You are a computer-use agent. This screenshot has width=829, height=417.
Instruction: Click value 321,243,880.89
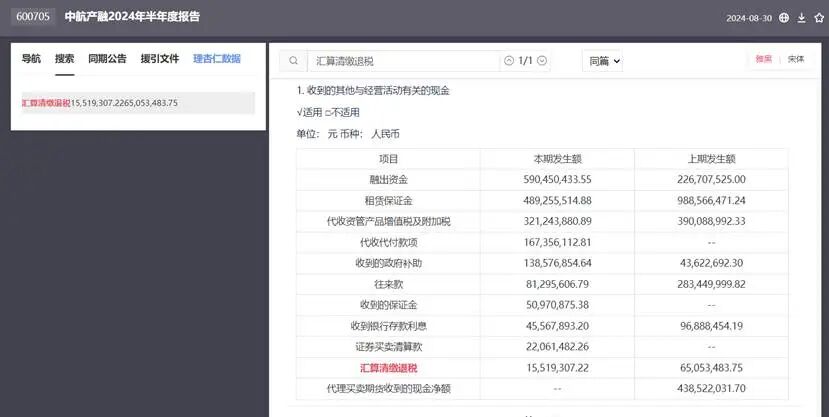[x=557, y=221]
